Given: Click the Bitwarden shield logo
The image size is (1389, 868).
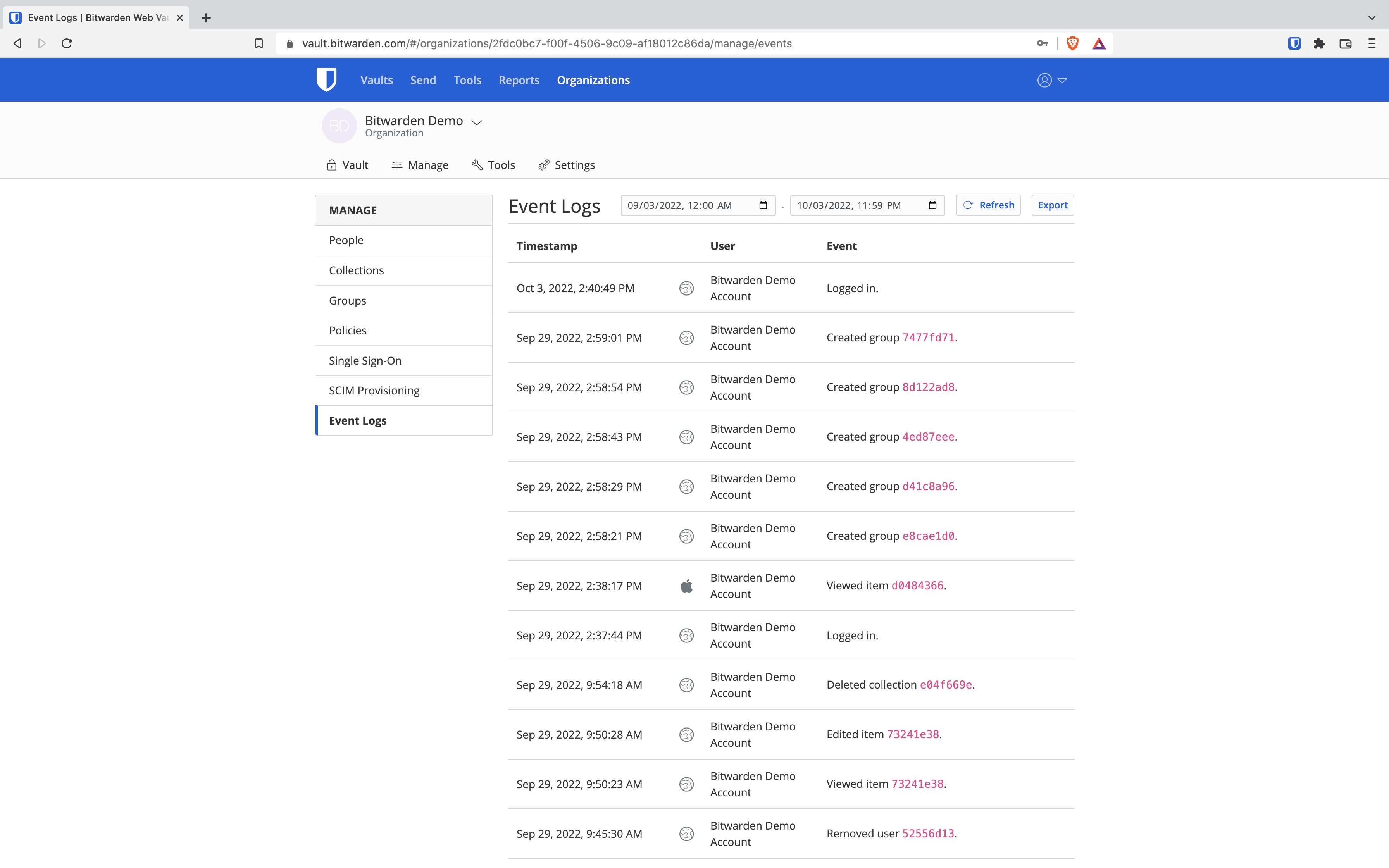Looking at the screenshot, I should tap(326, 80).
